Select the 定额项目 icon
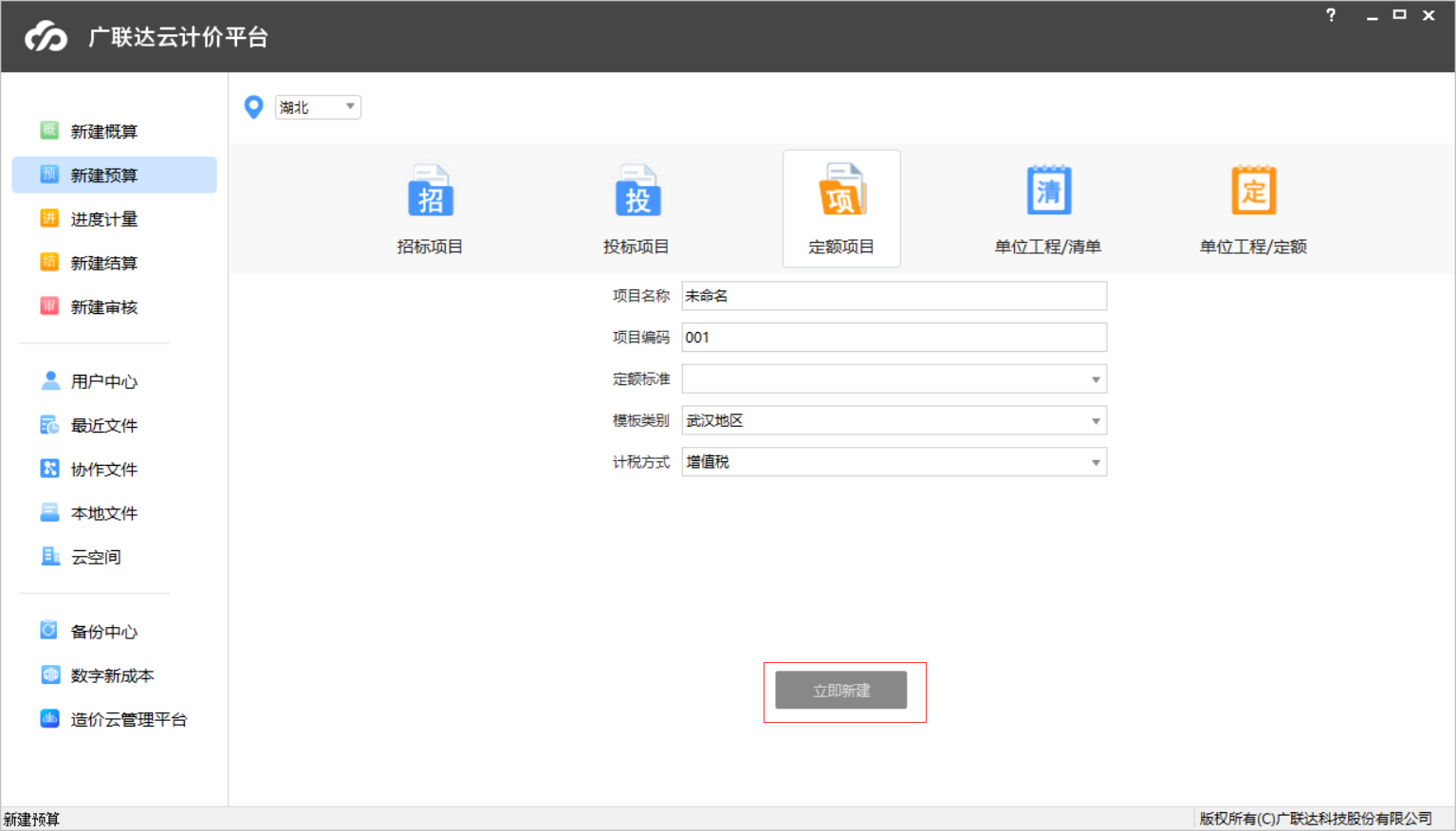 (842, 191)
